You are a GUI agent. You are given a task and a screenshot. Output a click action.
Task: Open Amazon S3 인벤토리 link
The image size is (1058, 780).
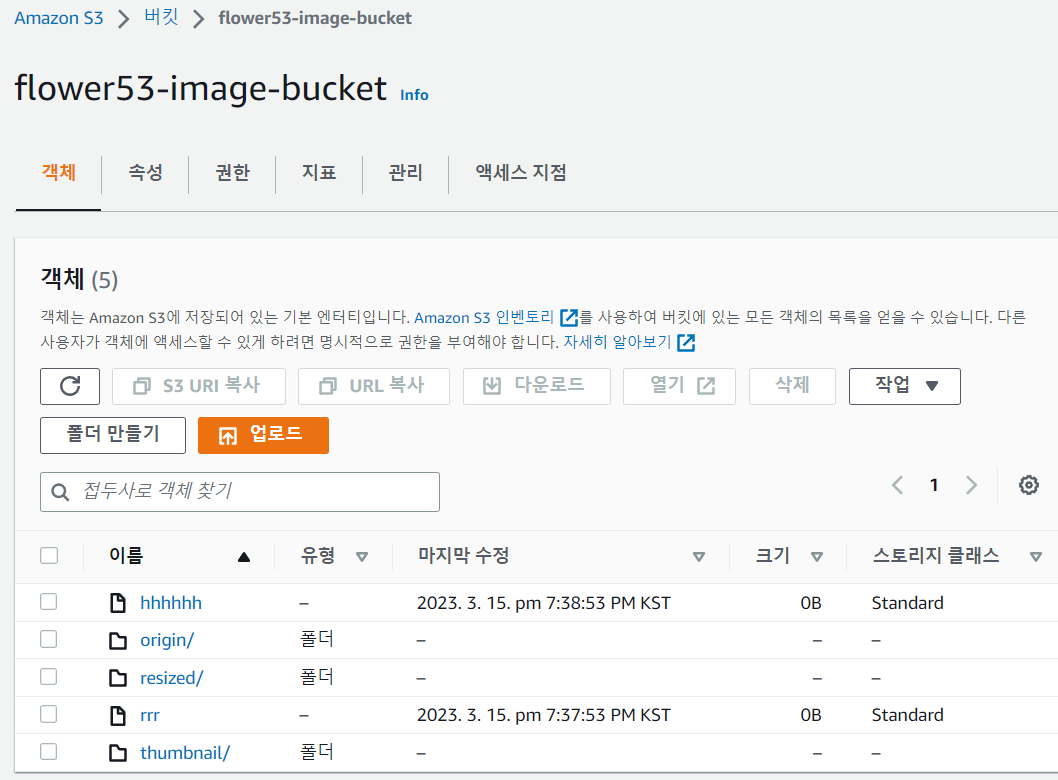coord(484,317)
